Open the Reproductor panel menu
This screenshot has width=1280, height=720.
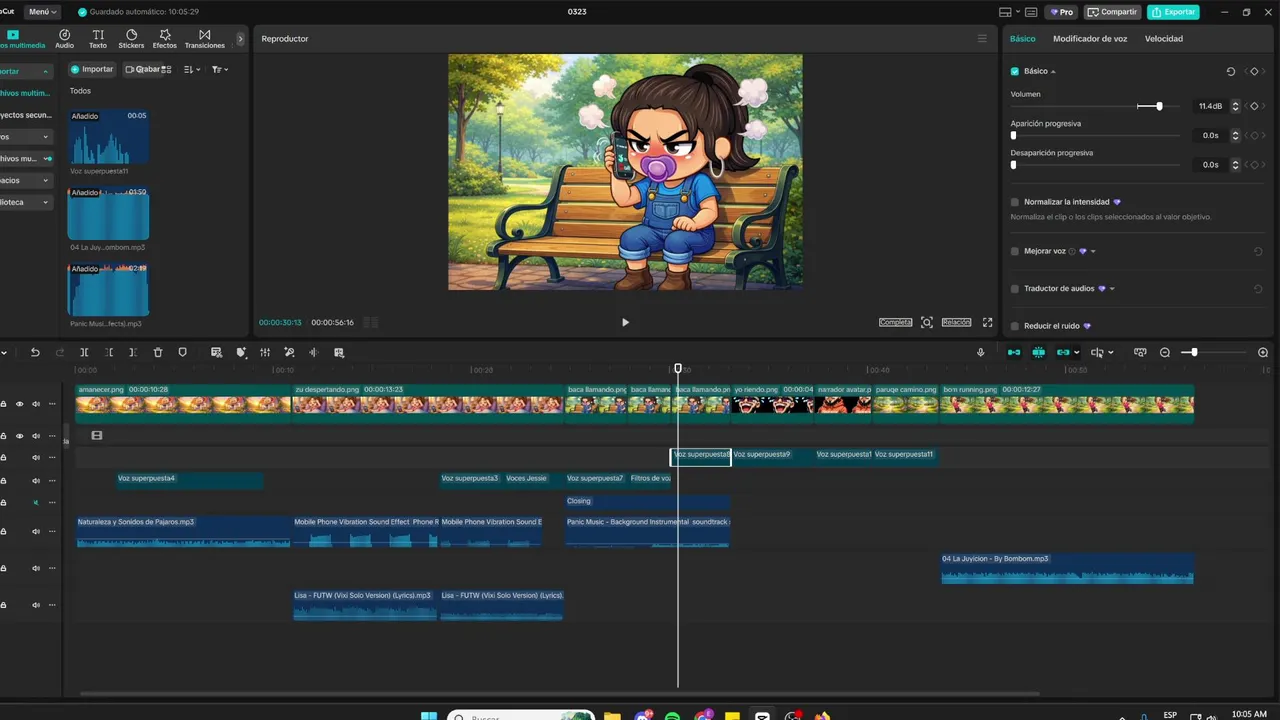tap(982, 38)
